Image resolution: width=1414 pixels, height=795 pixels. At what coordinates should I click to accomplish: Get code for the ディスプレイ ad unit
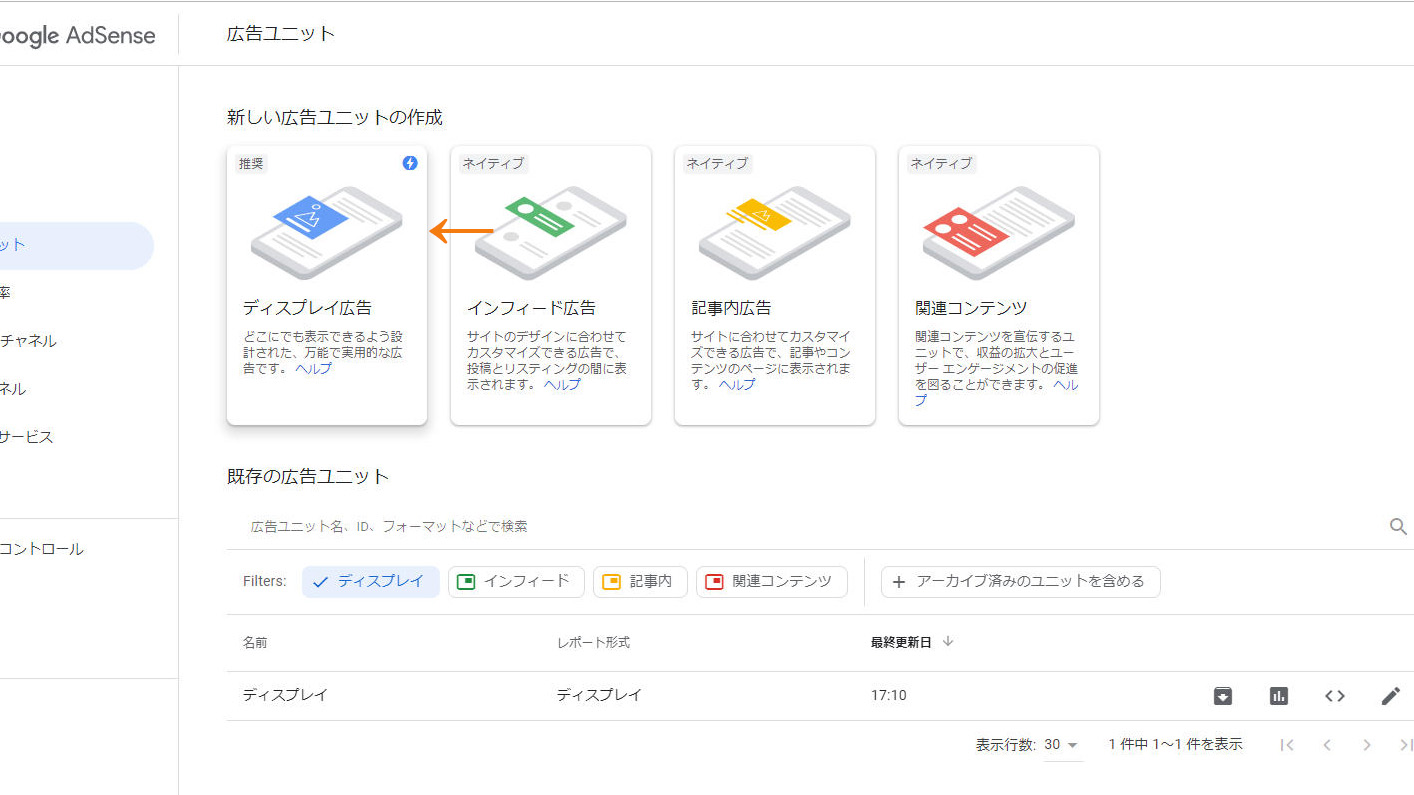point(1335,696)
